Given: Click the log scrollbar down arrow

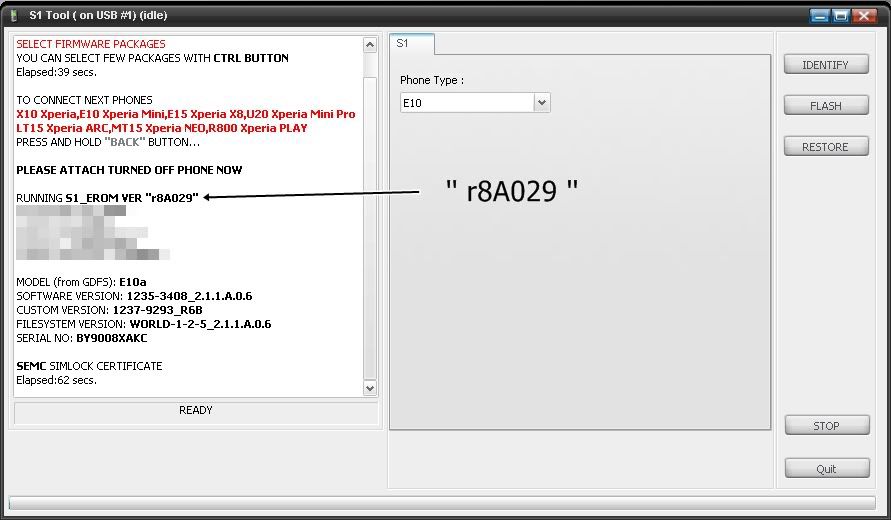Looking at the screenshot, I should (x=370, y=388).
